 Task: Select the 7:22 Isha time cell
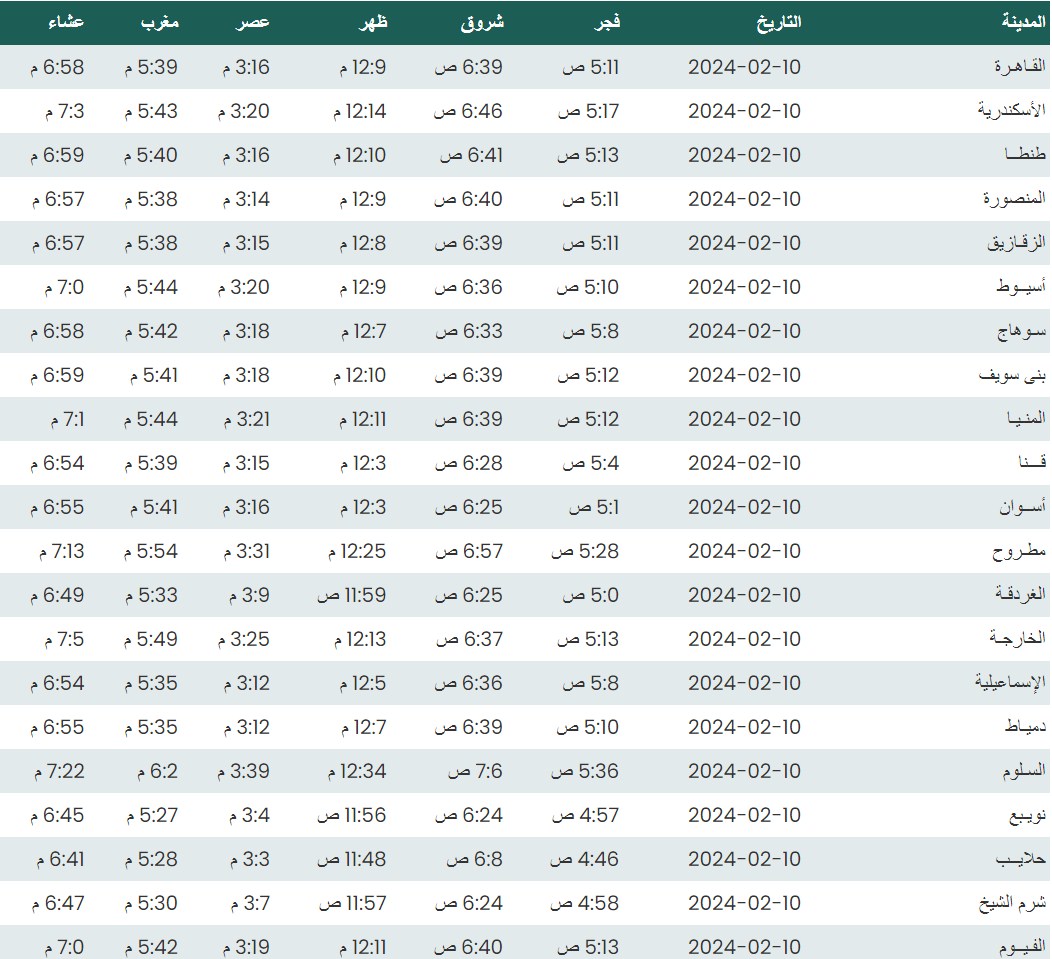58,771
